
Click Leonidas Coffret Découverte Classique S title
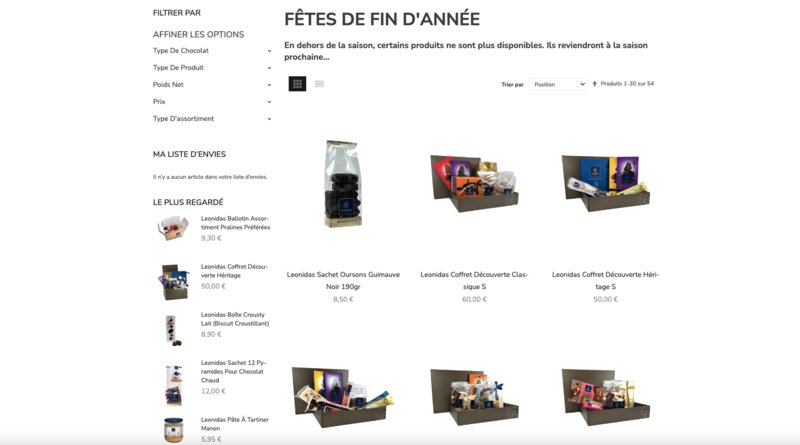[x=474, y=280]
